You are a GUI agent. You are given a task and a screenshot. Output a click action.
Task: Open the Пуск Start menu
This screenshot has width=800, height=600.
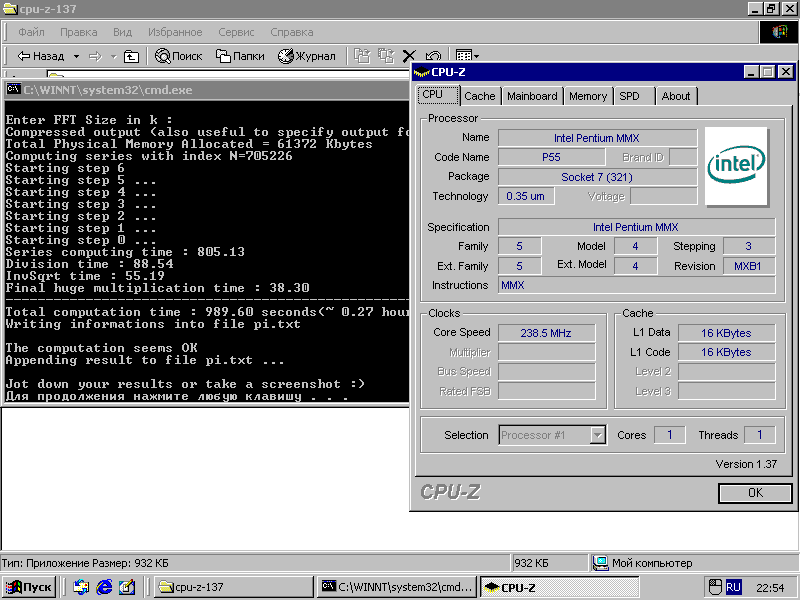click(x=29, y=587)
